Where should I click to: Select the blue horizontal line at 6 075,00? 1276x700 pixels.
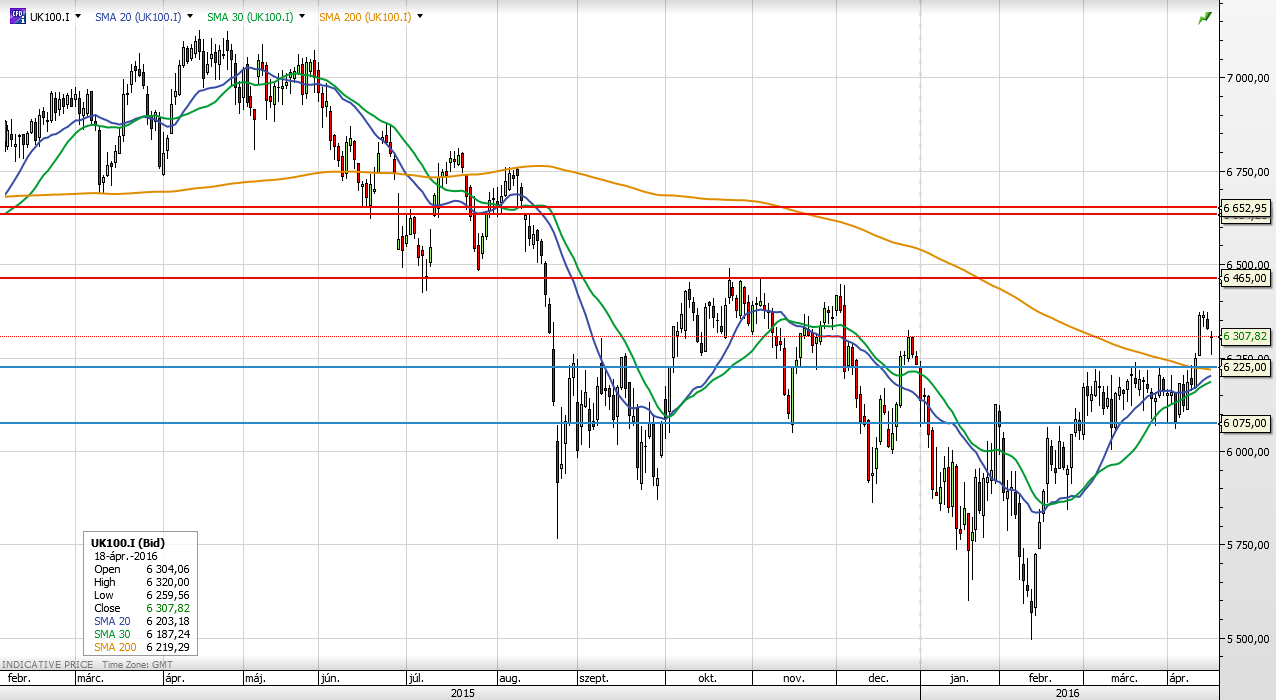[610, 423]
